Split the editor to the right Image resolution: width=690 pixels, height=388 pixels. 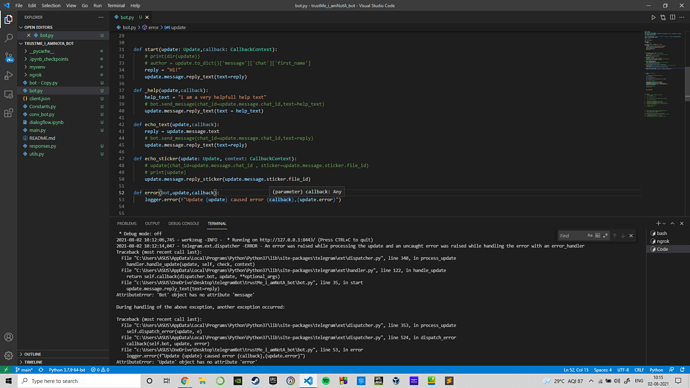point(672,17)
